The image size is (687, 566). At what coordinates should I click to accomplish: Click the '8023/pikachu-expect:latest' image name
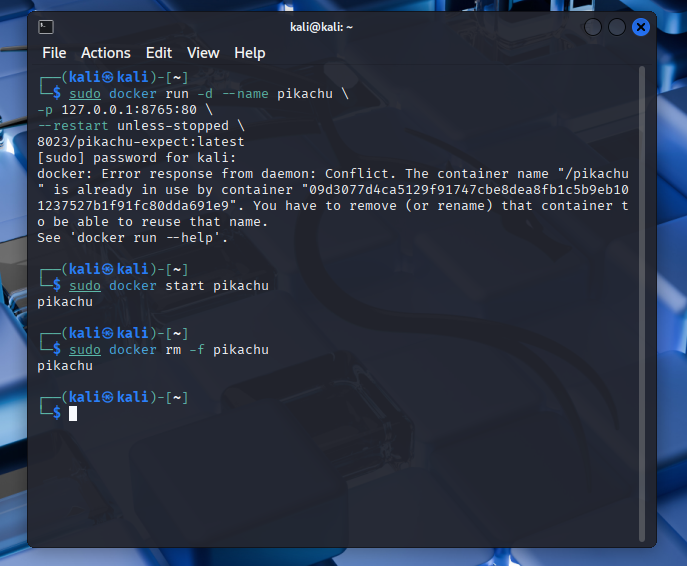(x=140, y=141)
